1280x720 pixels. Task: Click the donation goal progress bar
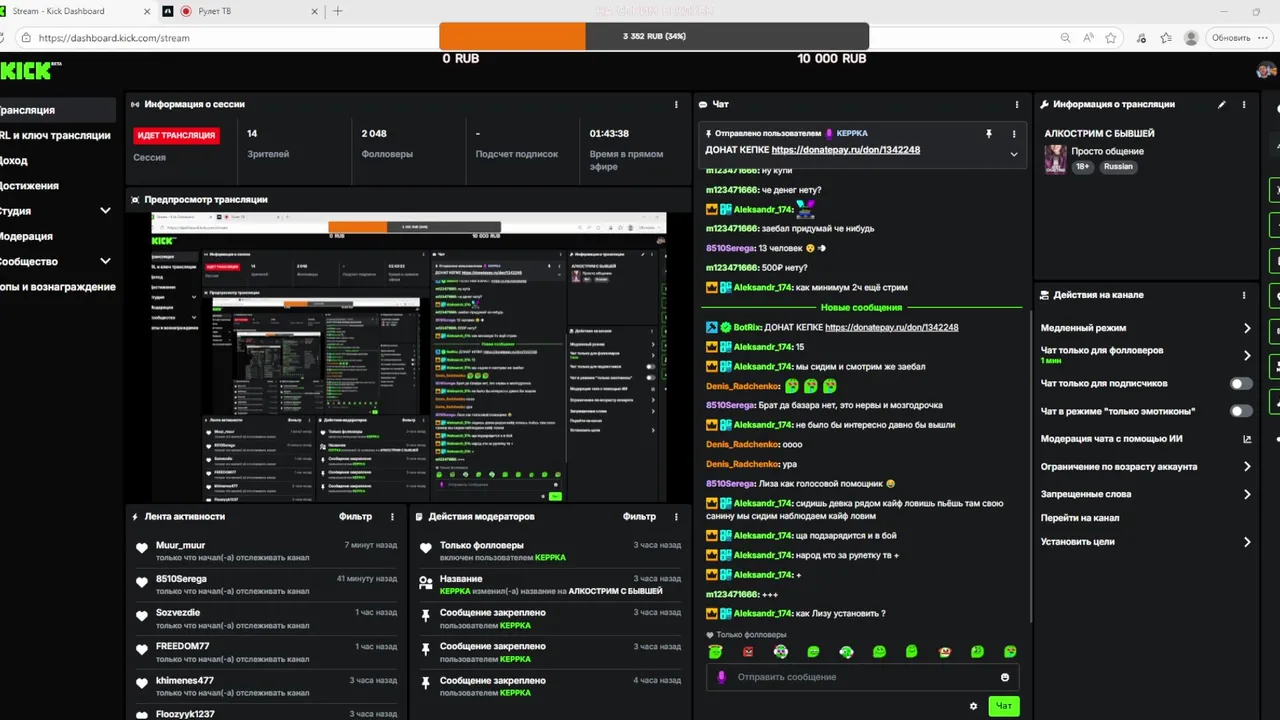pyautogui.click(x=654, y=36)
